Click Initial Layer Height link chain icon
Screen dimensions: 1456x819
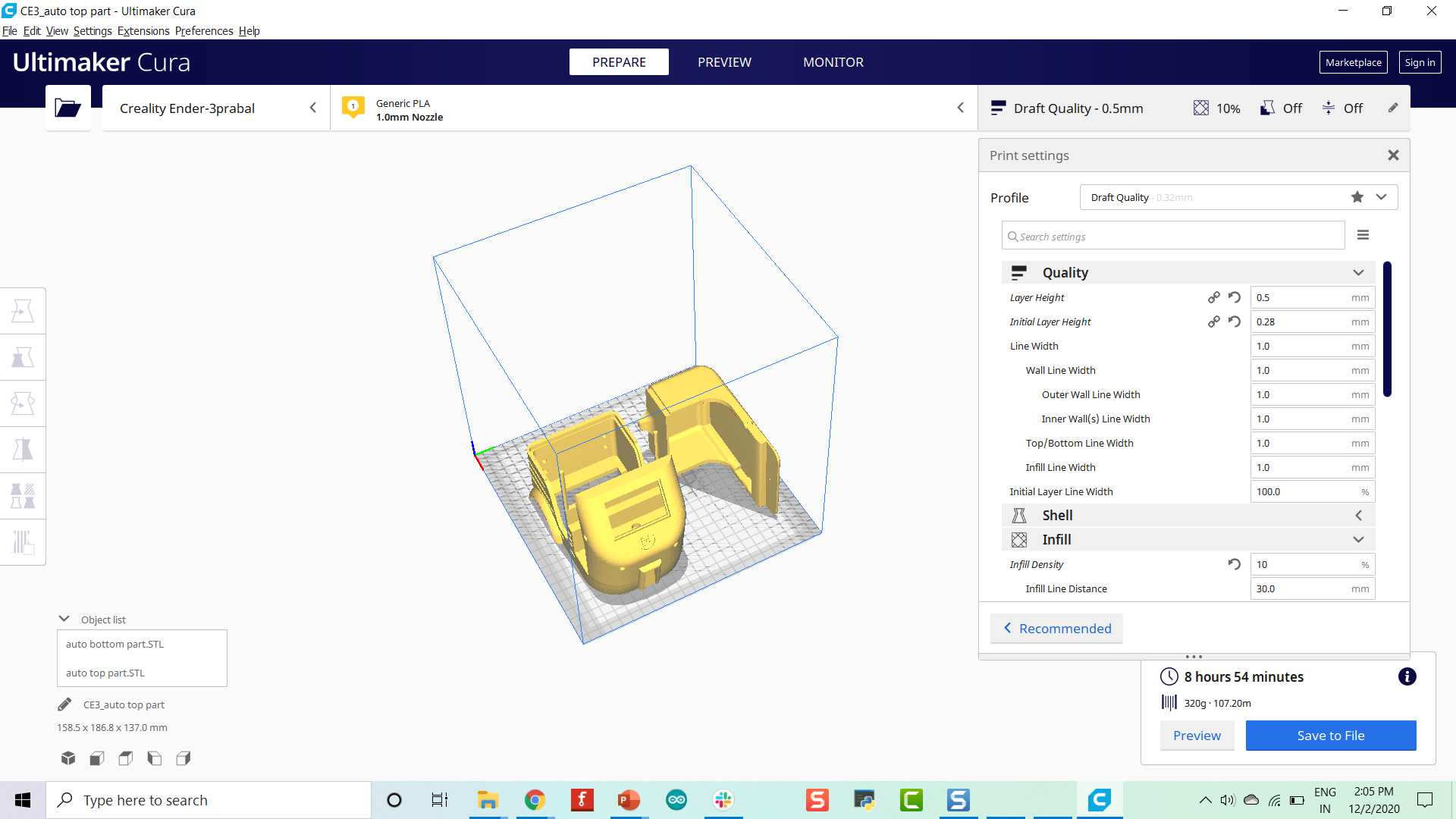coord(1214,322)
